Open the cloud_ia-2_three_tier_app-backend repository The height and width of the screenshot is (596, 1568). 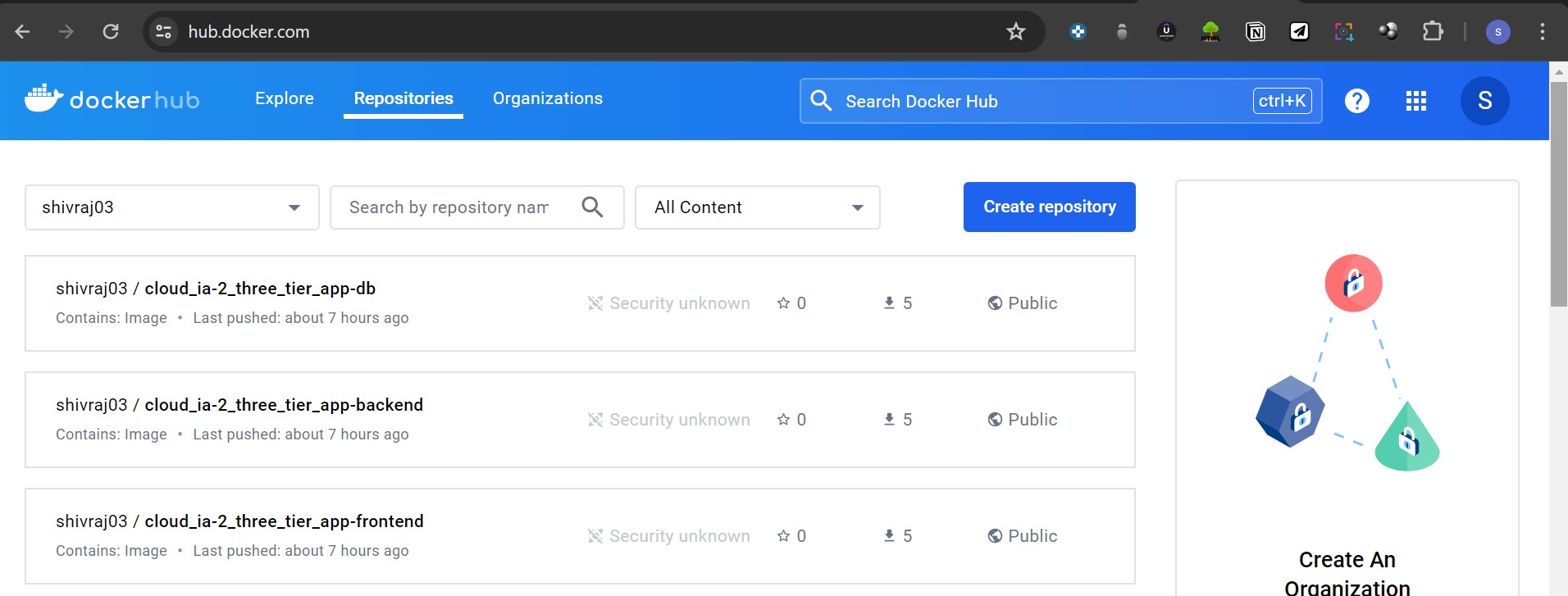(284, 405)
